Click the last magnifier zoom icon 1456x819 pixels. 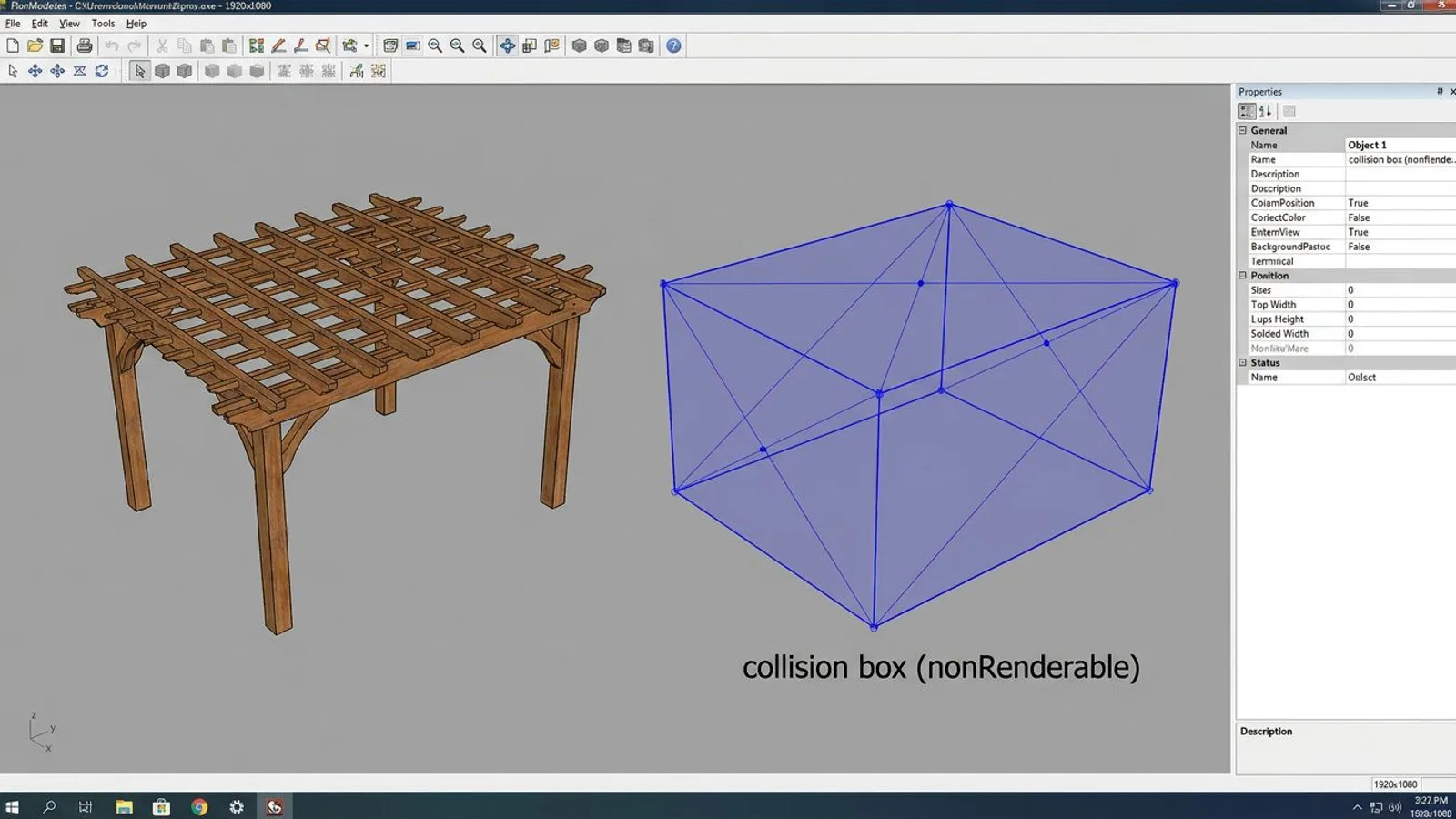click(480, 45)
